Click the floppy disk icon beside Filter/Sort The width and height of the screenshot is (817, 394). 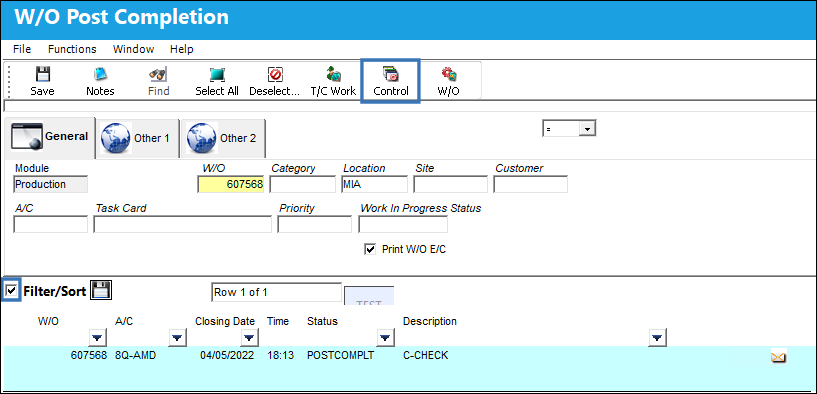coord(101,290)
